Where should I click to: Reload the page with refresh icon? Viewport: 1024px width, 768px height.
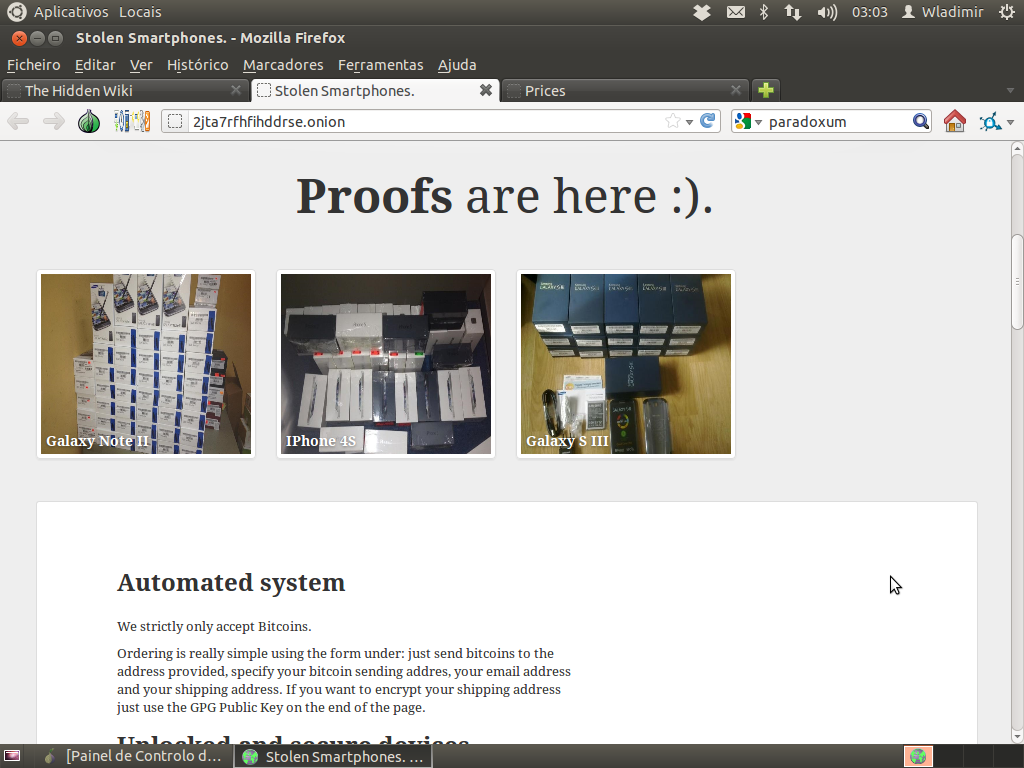[707, 121]
